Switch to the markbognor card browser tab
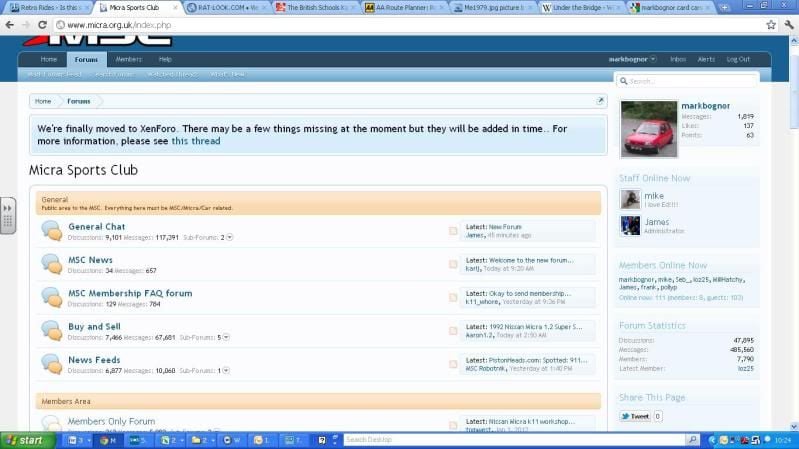Image resolution: width=799 pixels, height=449 pixels. [x=671, y=8]
